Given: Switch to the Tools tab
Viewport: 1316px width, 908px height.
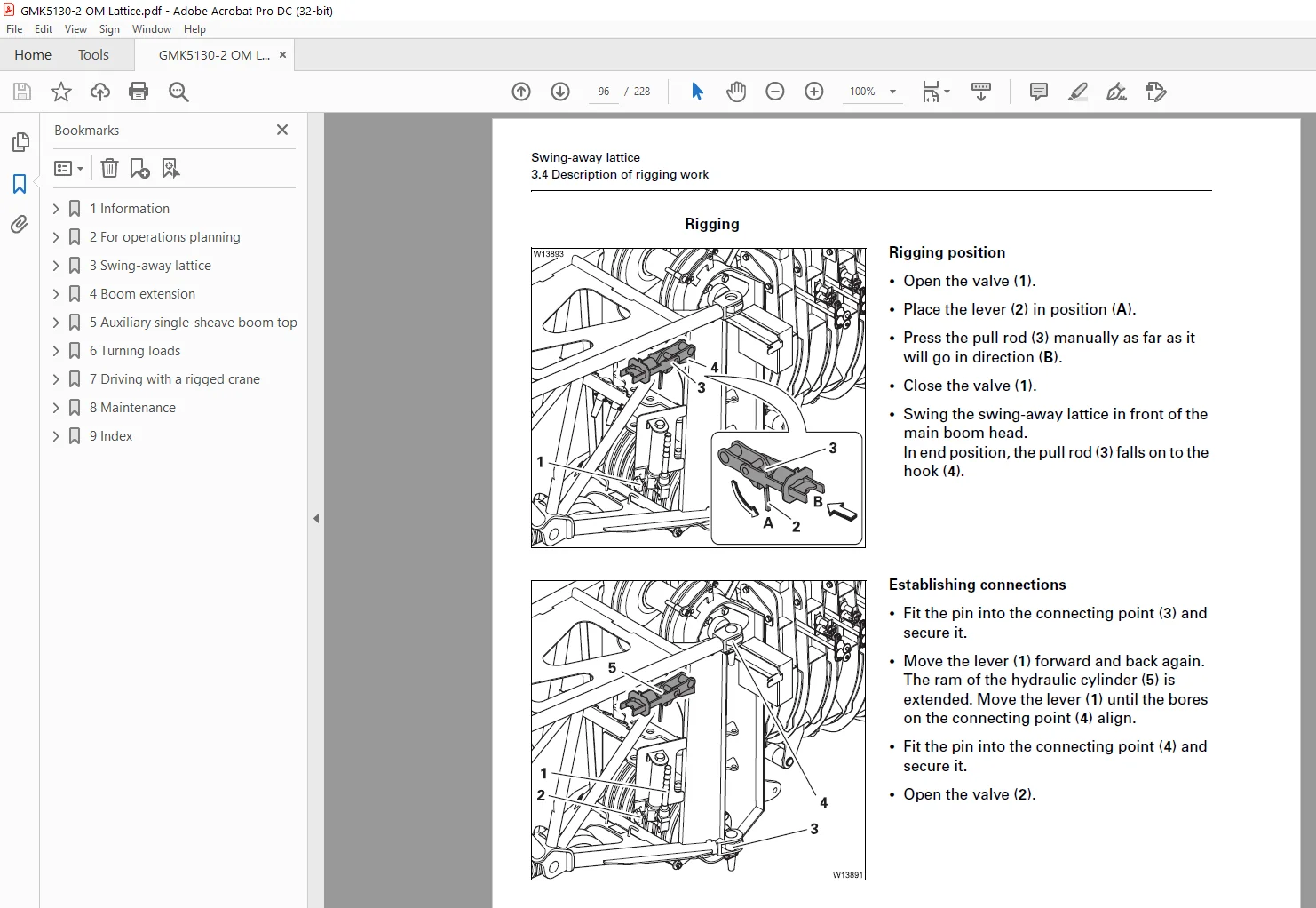Looking at the screenshot, I should pyautogui.click(x=93, y=55).
